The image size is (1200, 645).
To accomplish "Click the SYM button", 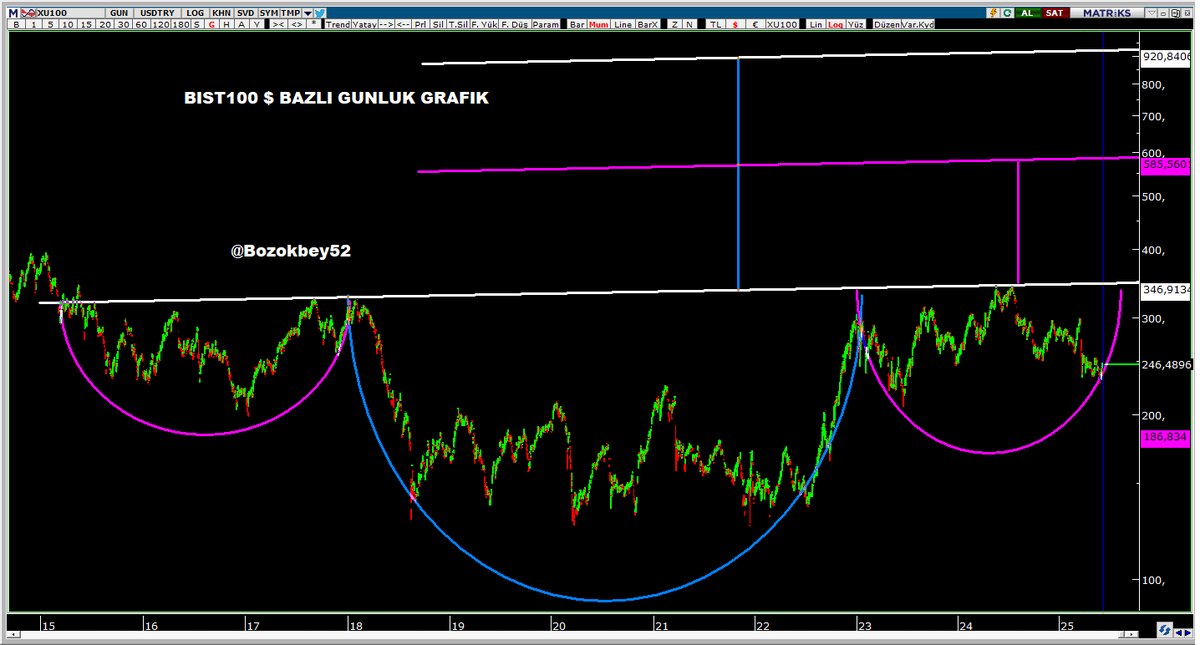I will click(269, 13).
